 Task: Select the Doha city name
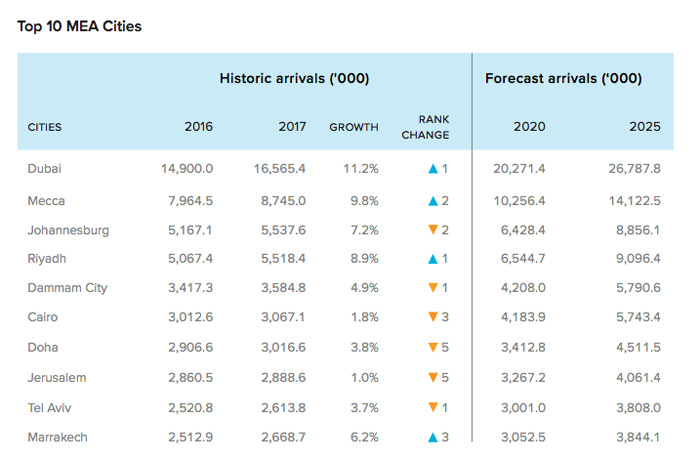pyautogui.click(x=43, y=347)
